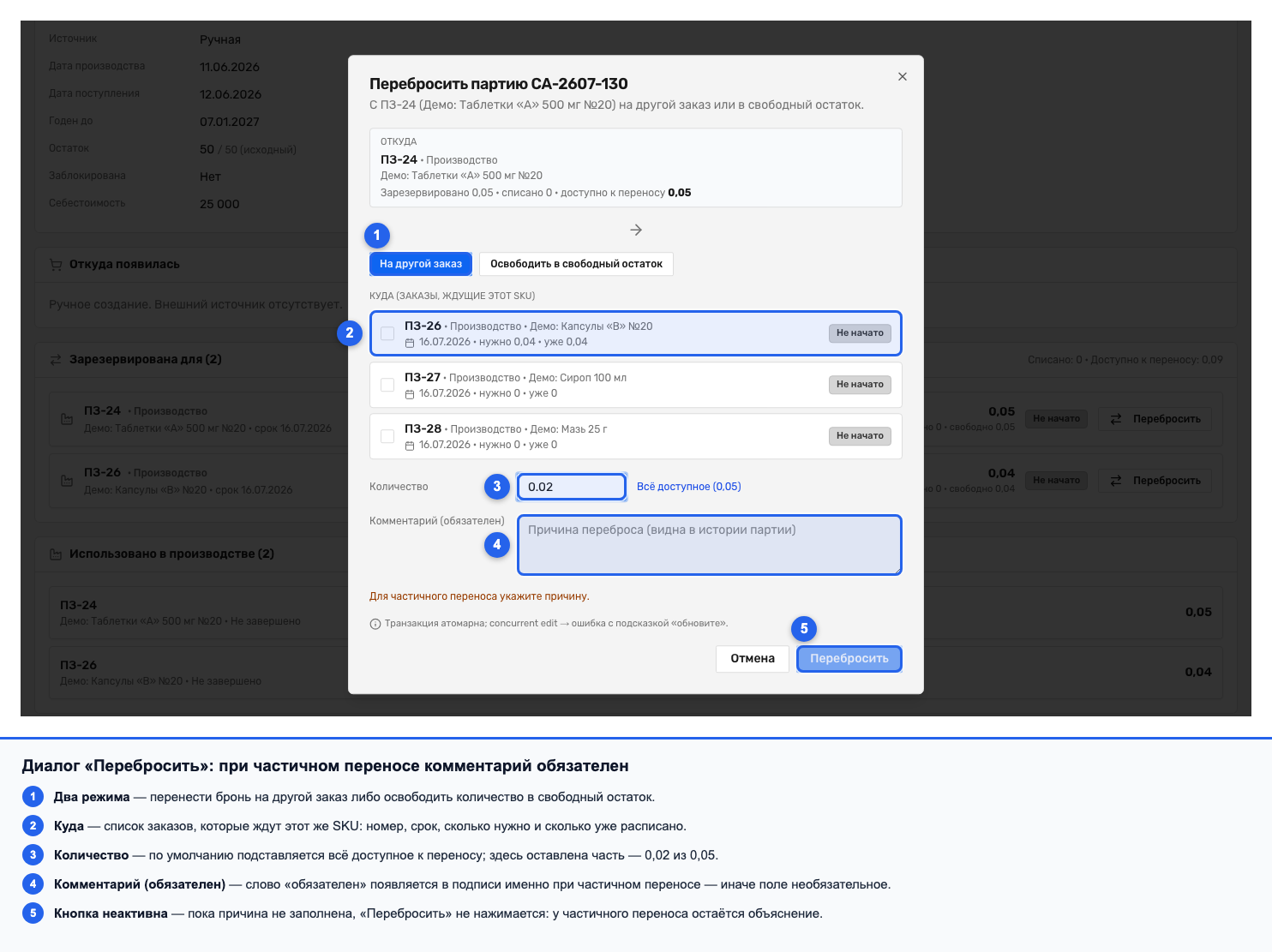Click the ПЗ-24 source text in Откуда card

(x=399, y=159)
